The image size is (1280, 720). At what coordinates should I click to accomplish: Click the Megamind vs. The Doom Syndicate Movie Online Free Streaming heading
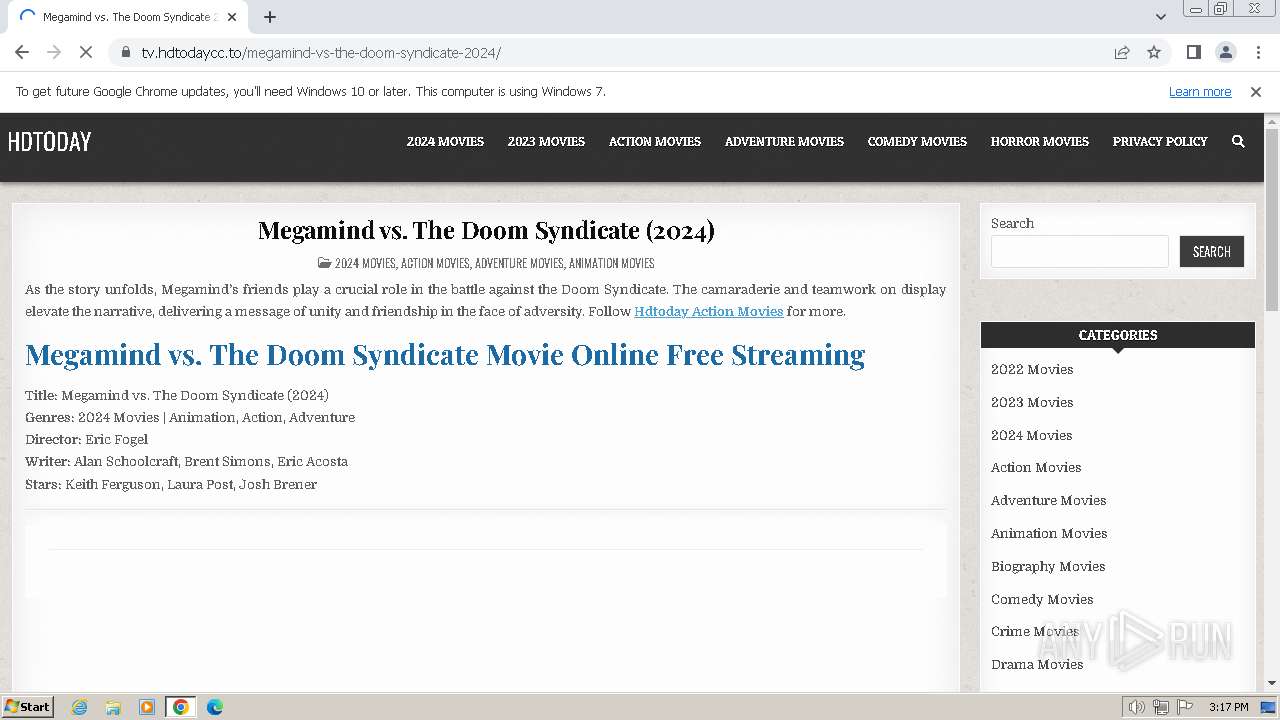(x=445, y=356)
